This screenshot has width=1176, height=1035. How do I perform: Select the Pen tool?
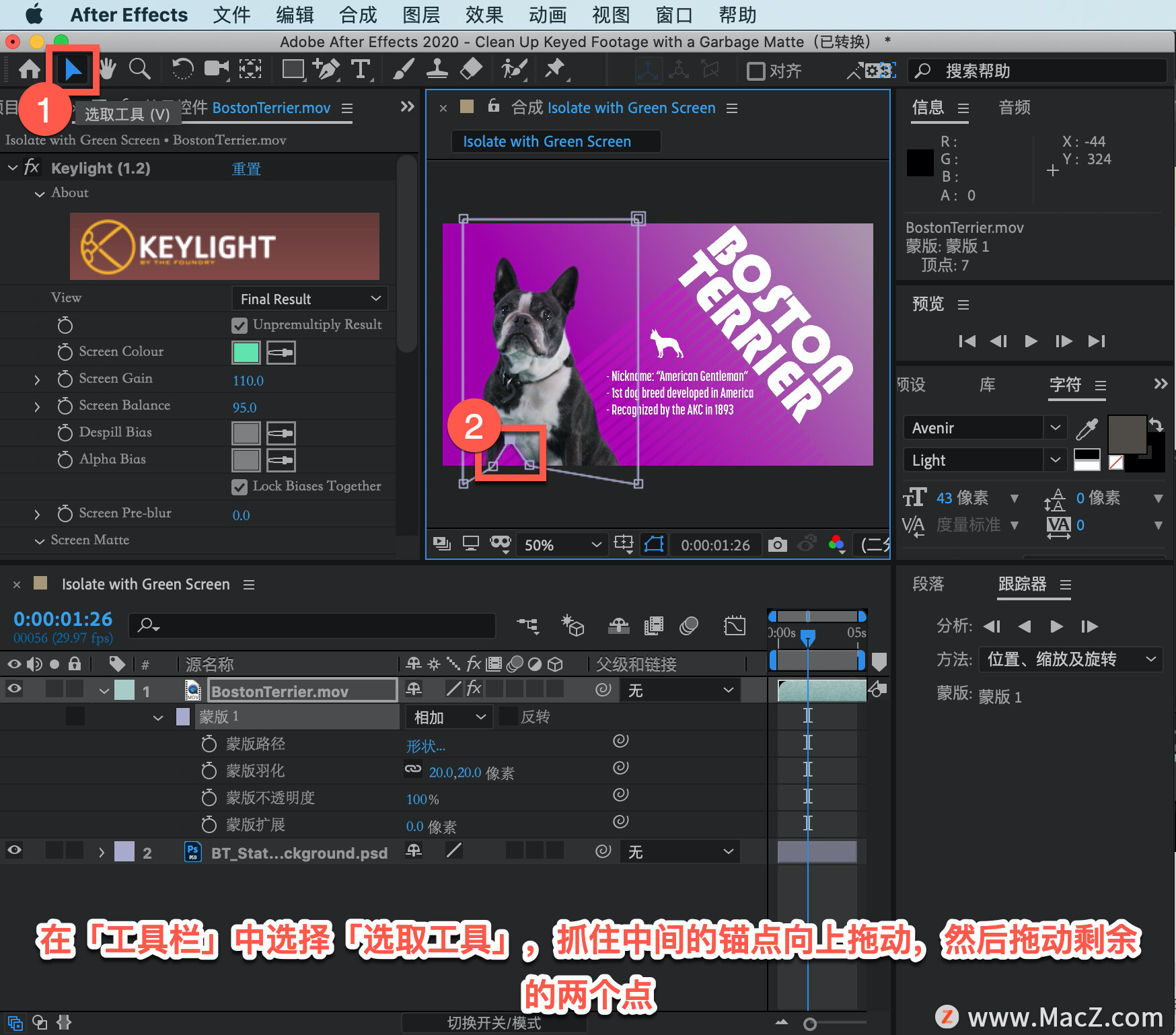tap(327, 69)
